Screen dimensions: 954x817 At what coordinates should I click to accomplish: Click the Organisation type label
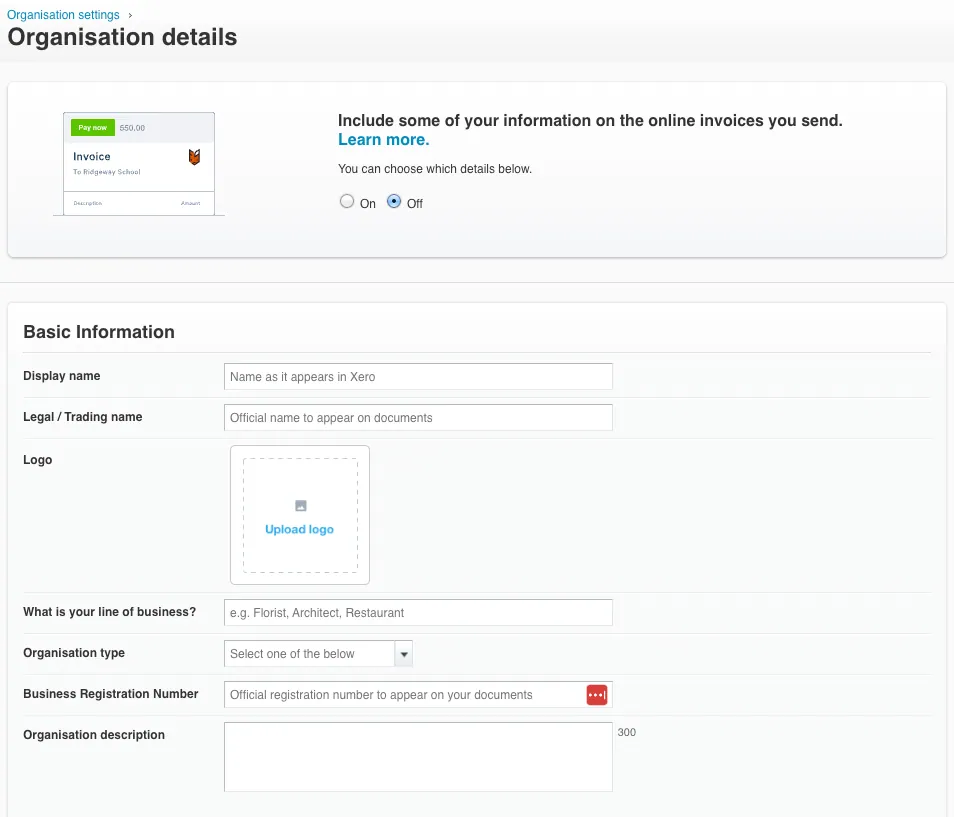pyautogui.click(x=74, y=653)
